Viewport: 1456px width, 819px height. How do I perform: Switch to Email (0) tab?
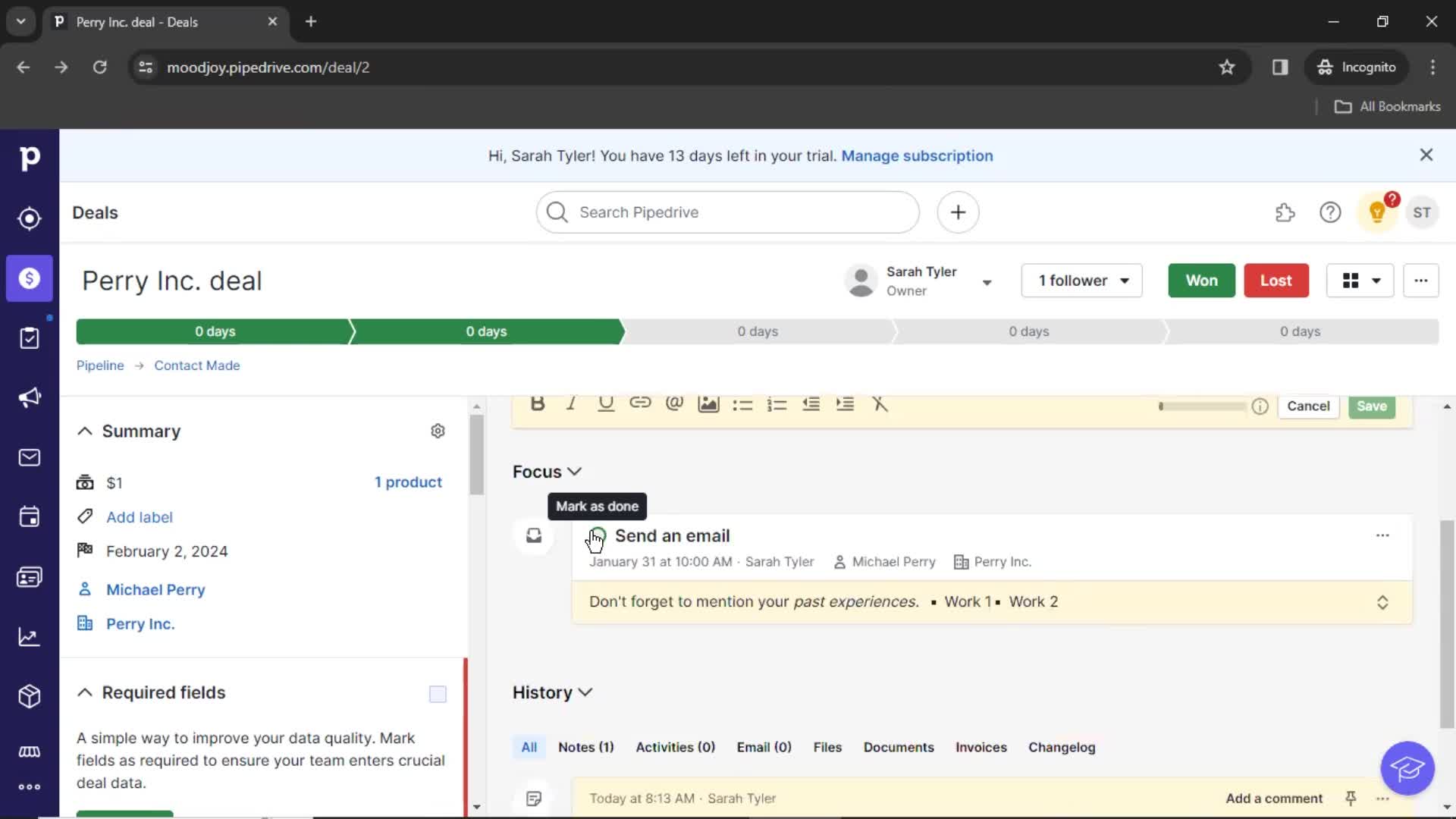(764, 747)
